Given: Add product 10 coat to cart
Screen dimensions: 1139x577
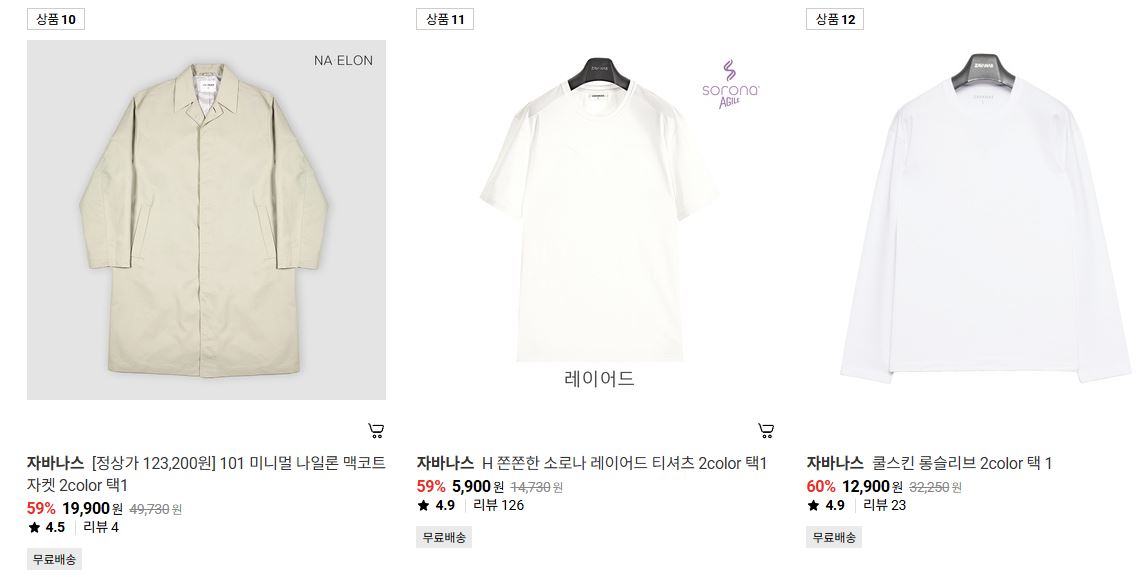Looking at the screenshot, I should [x=376, y=431].
